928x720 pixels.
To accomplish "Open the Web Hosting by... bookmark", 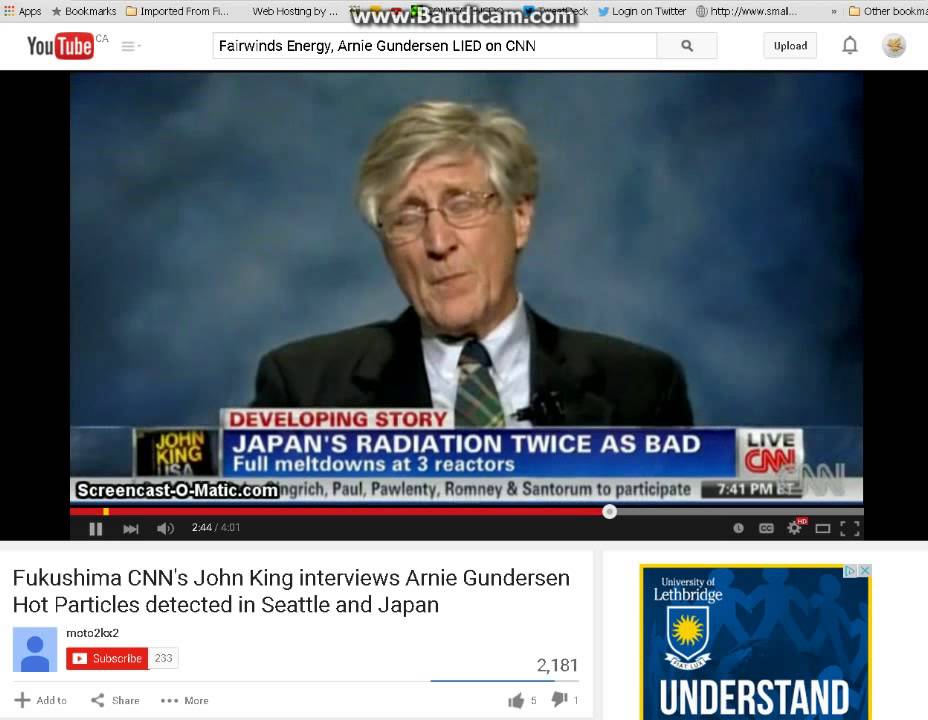I will point(295,11).
